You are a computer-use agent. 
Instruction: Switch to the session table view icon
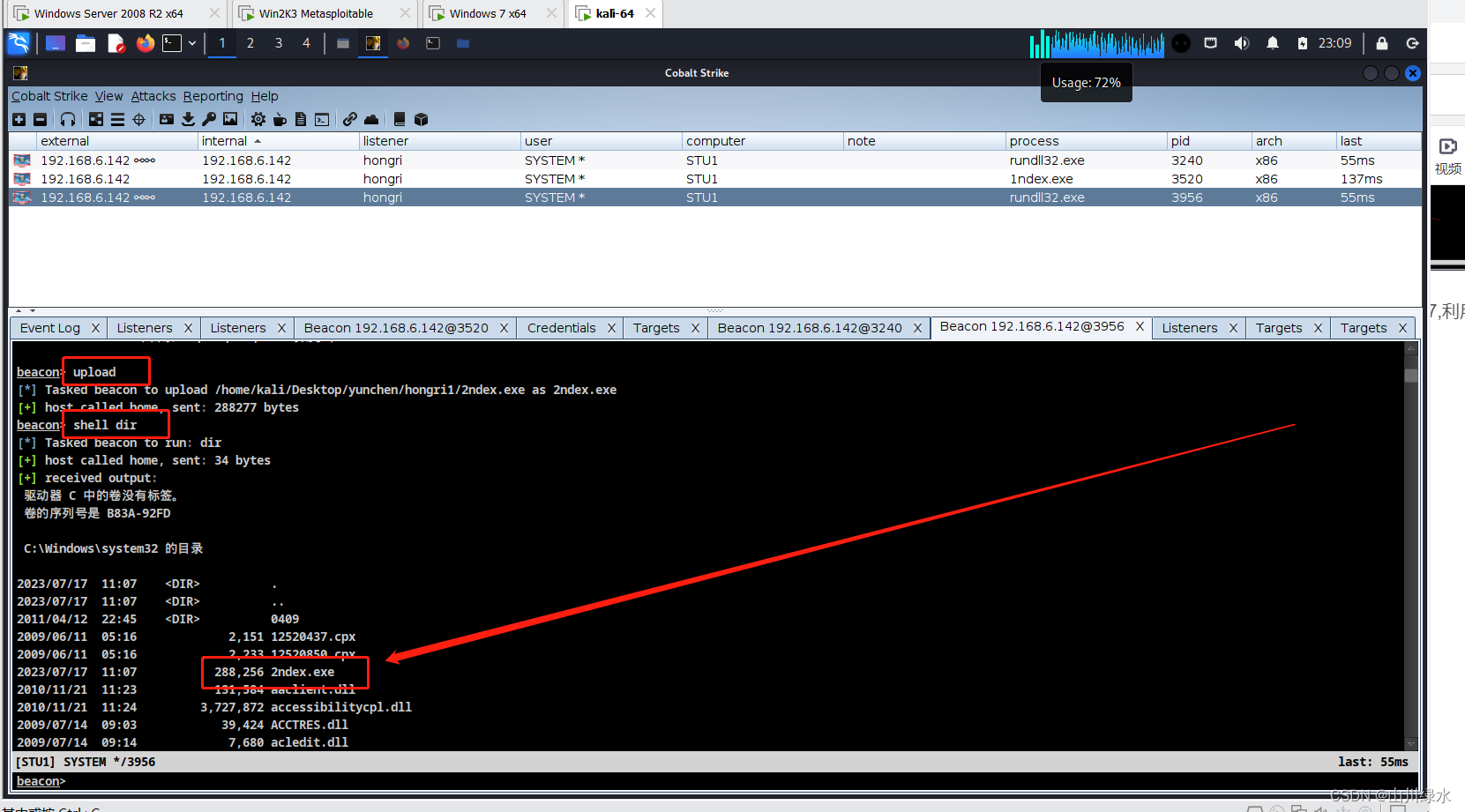(117, 119)
